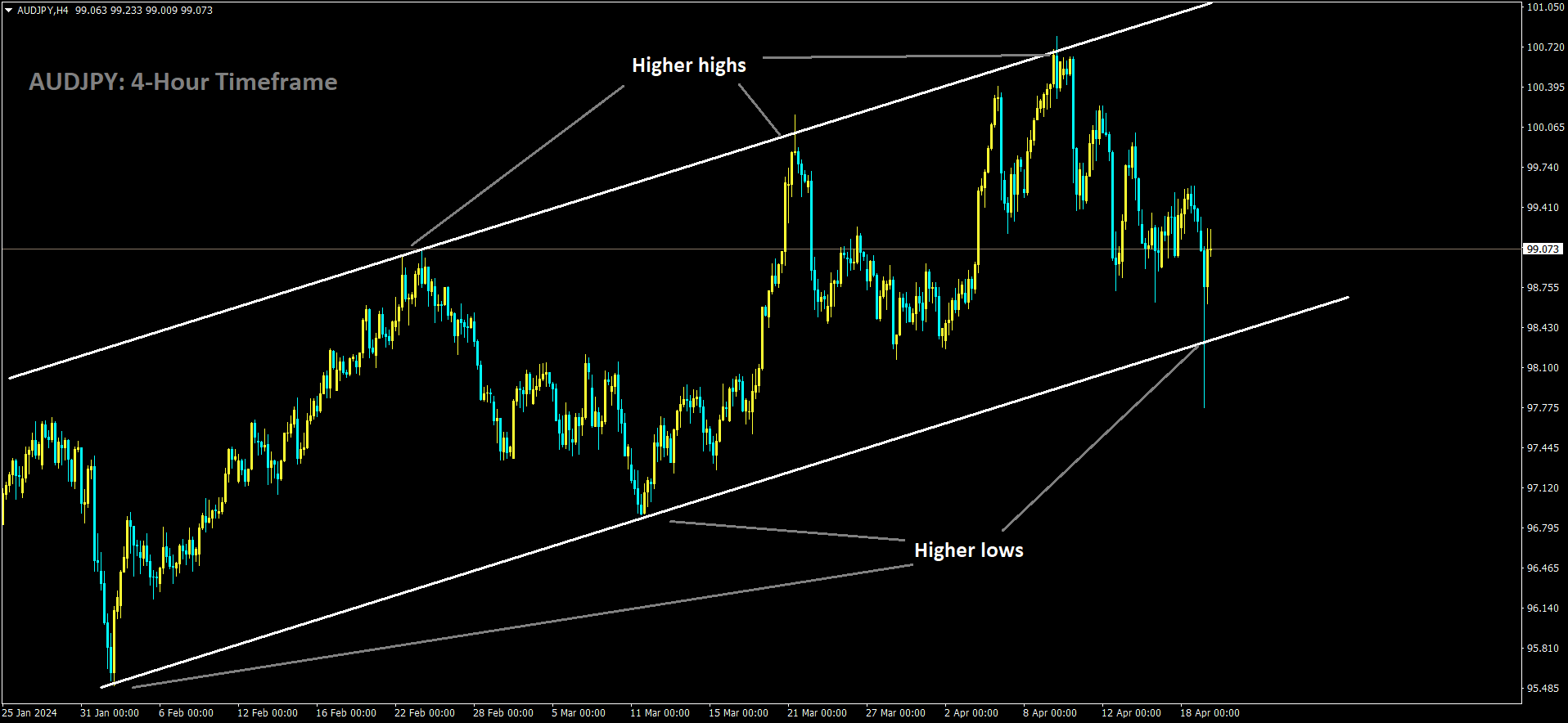Click the 16 Feb 00:00 date label

(346, 713)
